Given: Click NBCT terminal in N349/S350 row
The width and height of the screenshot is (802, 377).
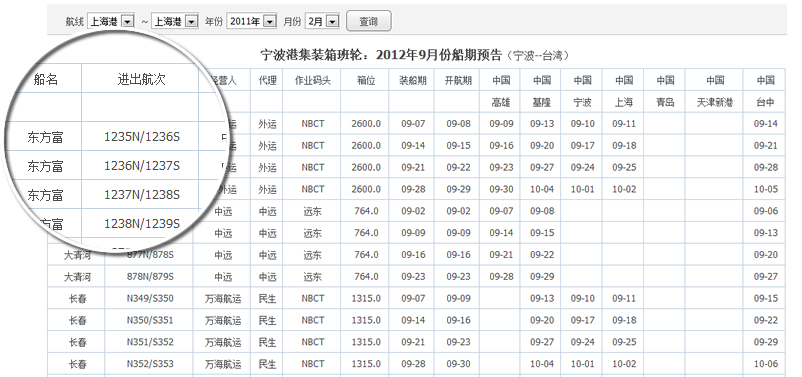Looking at the screenshot, I should pos(313,298).
